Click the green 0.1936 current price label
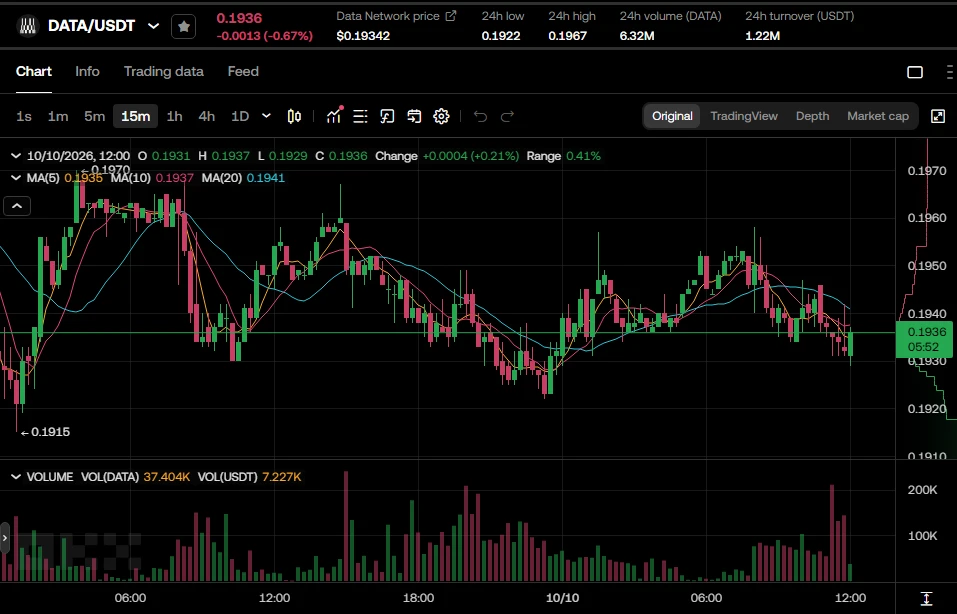This screenshot has height=614, width=957. [x=924, y=339]
